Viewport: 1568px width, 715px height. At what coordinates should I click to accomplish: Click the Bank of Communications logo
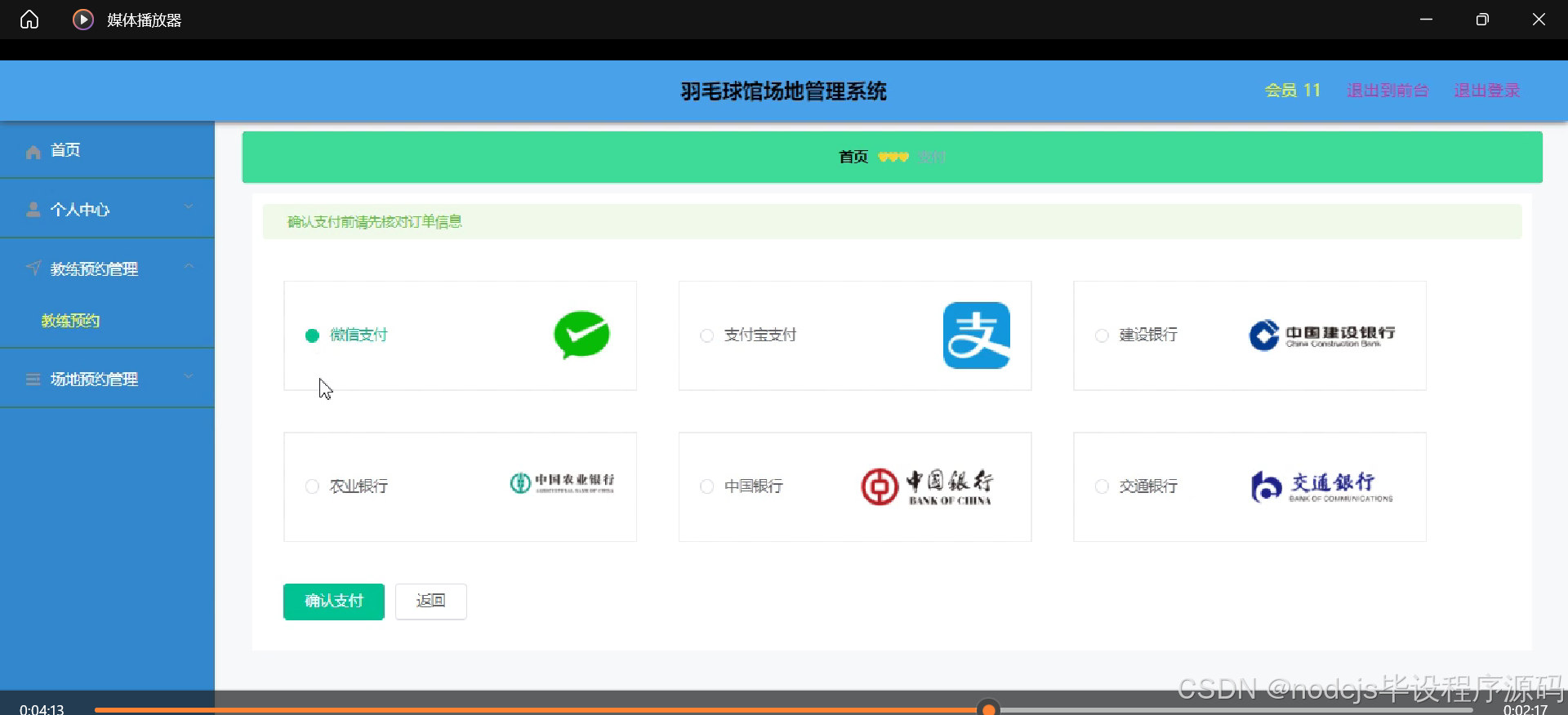1322,486
